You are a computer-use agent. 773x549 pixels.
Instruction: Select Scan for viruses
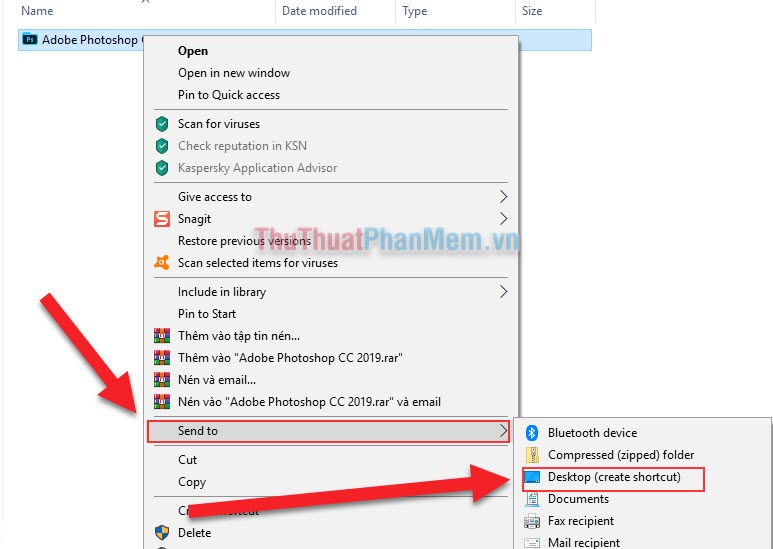(x=219, y=124)
